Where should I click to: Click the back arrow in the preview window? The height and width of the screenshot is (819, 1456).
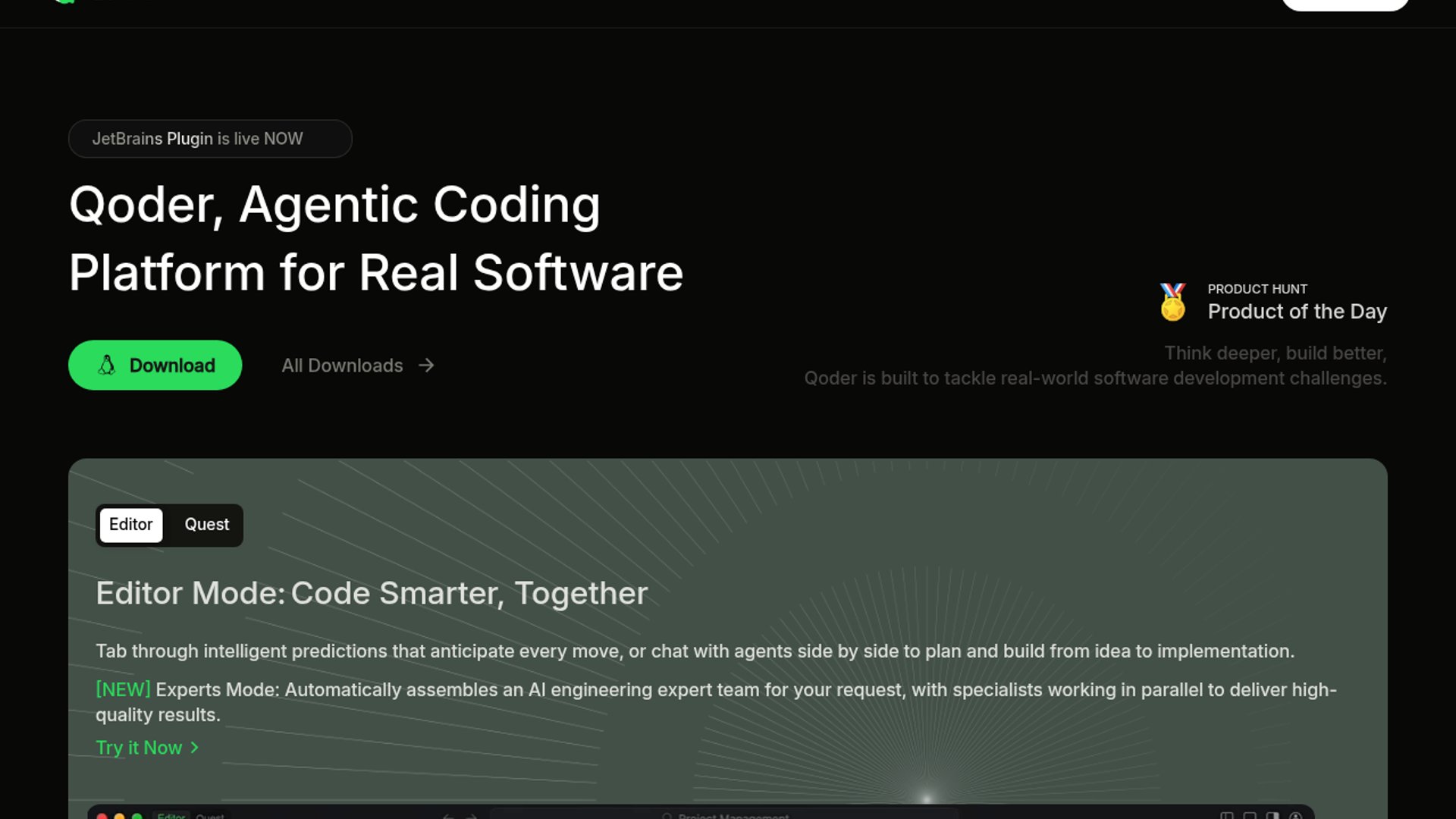pos(448,816)
